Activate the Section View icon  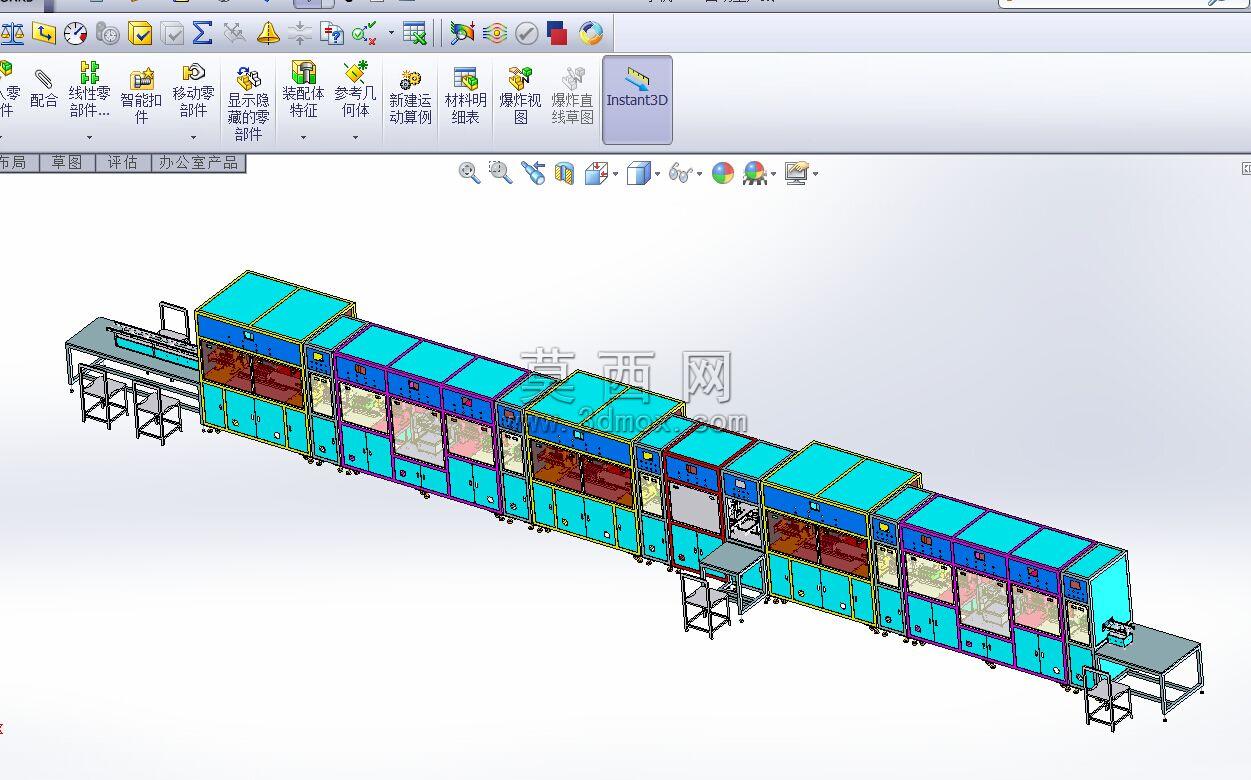click(565, 174)
